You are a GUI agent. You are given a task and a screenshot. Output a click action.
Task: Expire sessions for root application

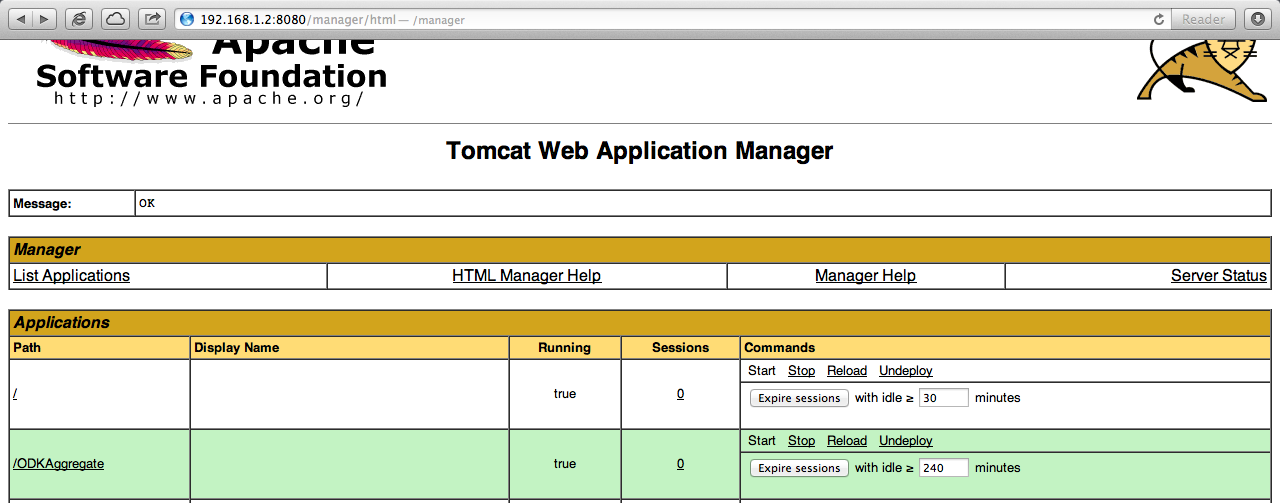(x=799, y=398)
